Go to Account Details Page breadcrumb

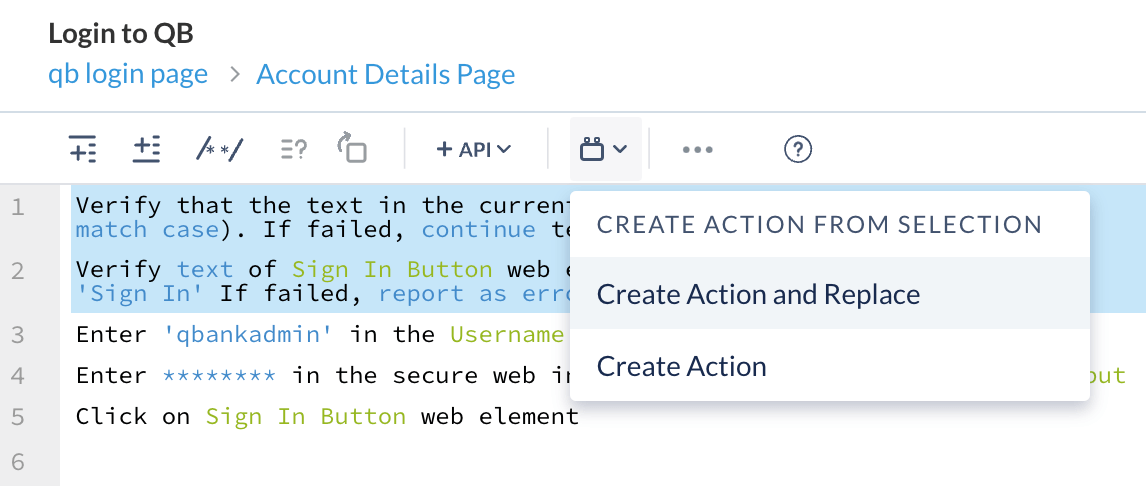click(386, 74)
